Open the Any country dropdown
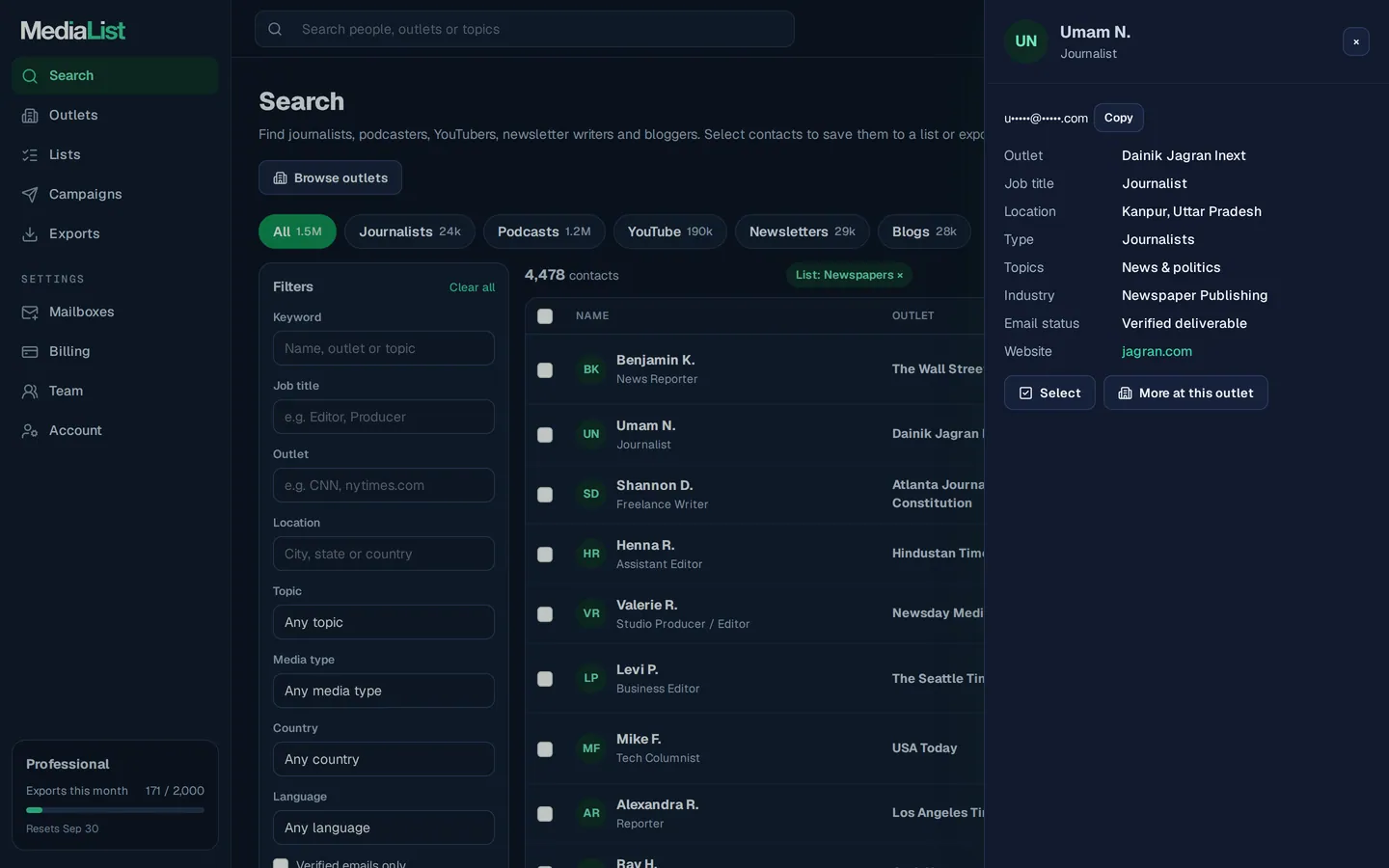This screenshot has width=1389, height=868. click(x=384, y=759)
